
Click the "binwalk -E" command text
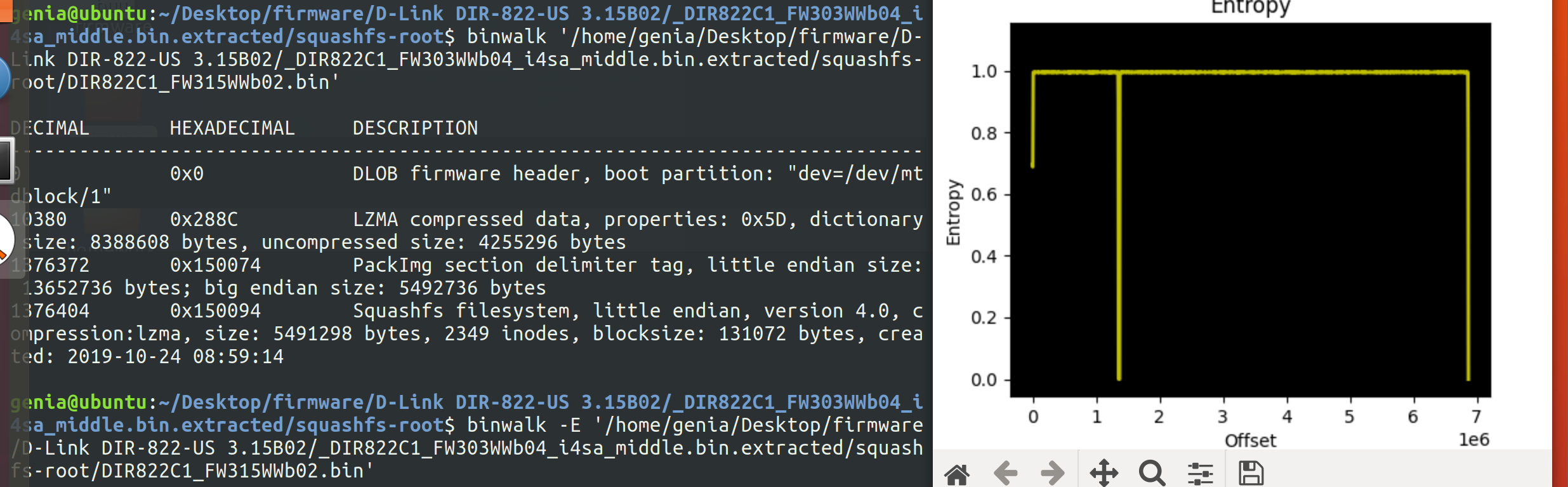click(524, 425)
